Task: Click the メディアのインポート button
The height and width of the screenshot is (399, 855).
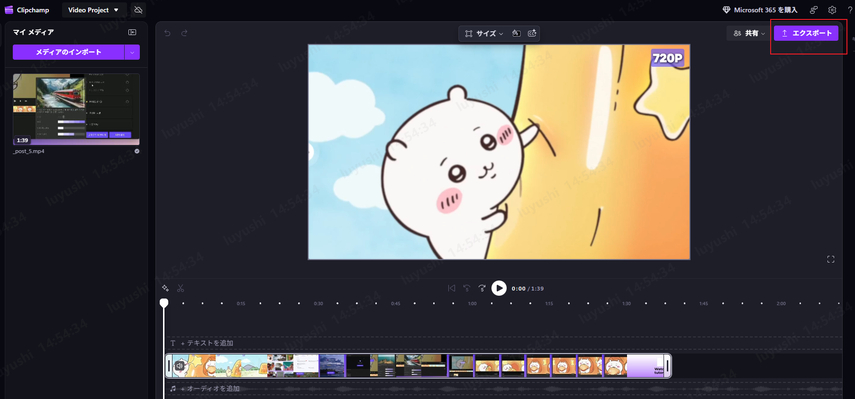Action: pos(69,52)
